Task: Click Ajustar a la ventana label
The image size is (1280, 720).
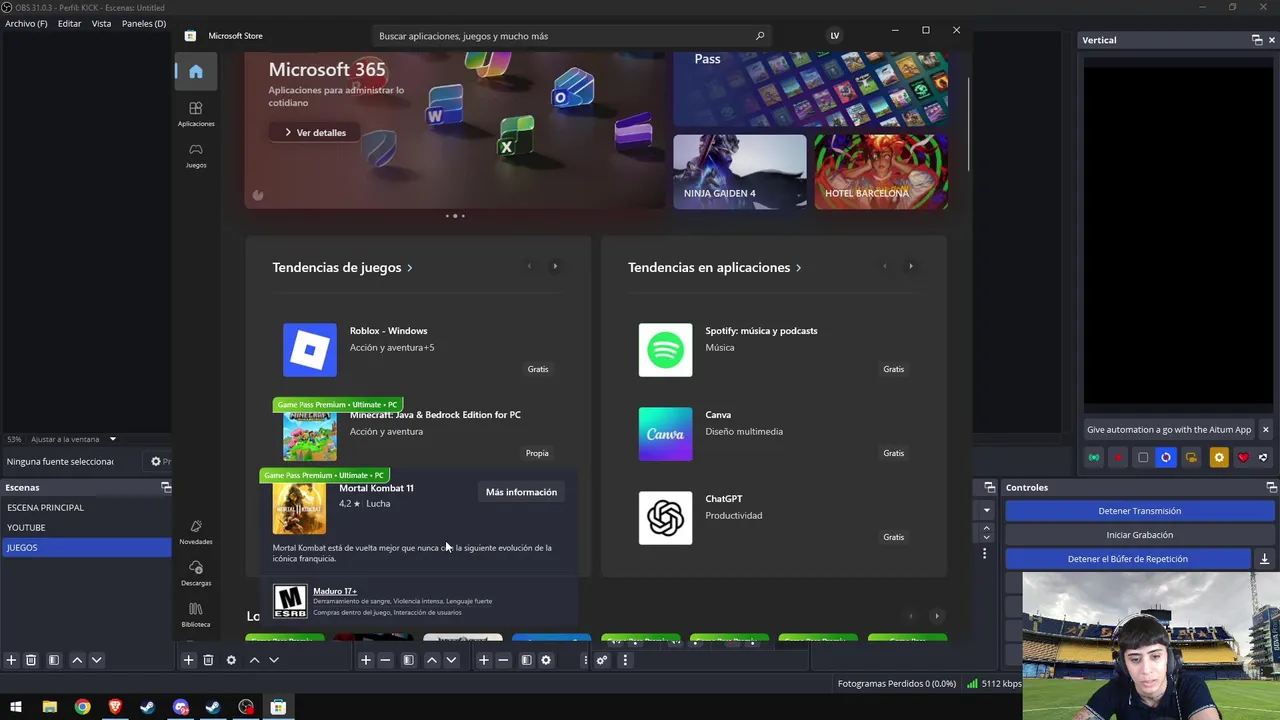Action: click(65, 439)
